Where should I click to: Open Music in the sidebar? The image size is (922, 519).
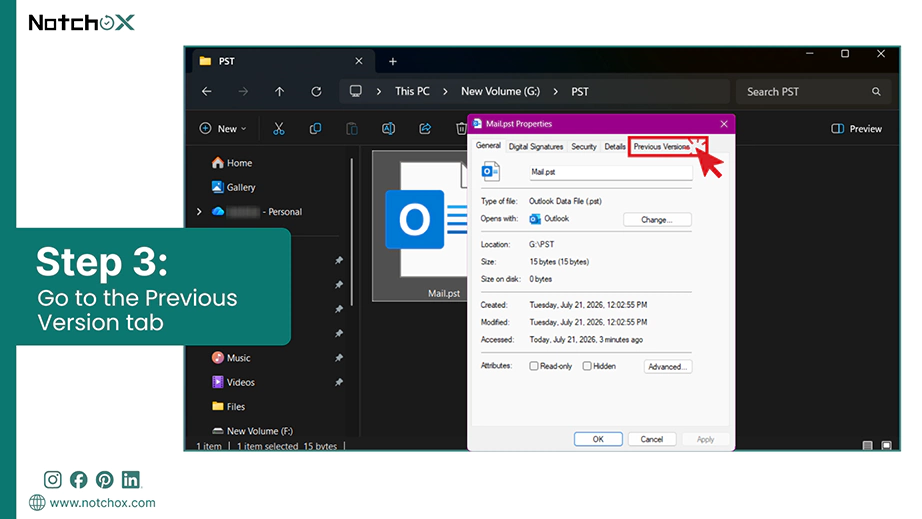point(231,357)
